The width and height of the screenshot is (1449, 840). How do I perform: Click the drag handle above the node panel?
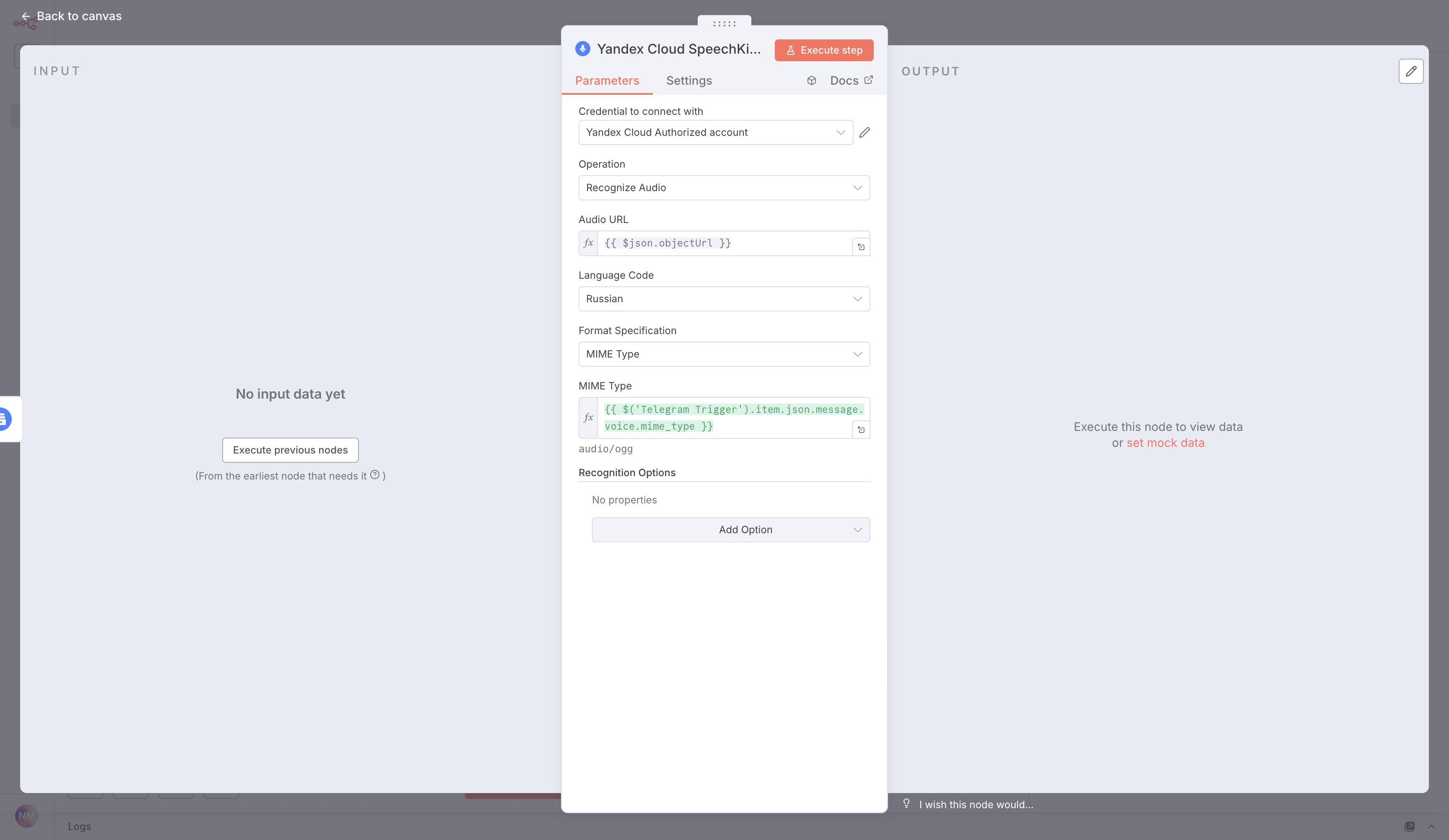pos(724,23)
